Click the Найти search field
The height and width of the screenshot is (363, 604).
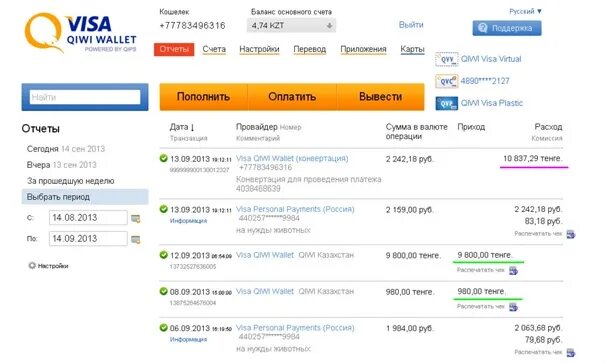(x=85, y=97)
